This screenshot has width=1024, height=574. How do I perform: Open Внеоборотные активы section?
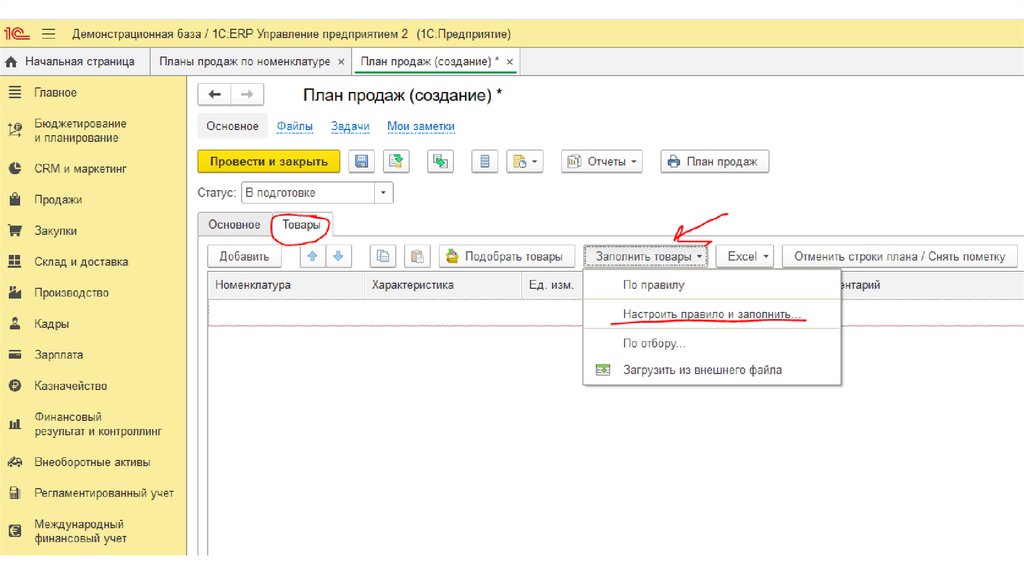tap(91, 462)
